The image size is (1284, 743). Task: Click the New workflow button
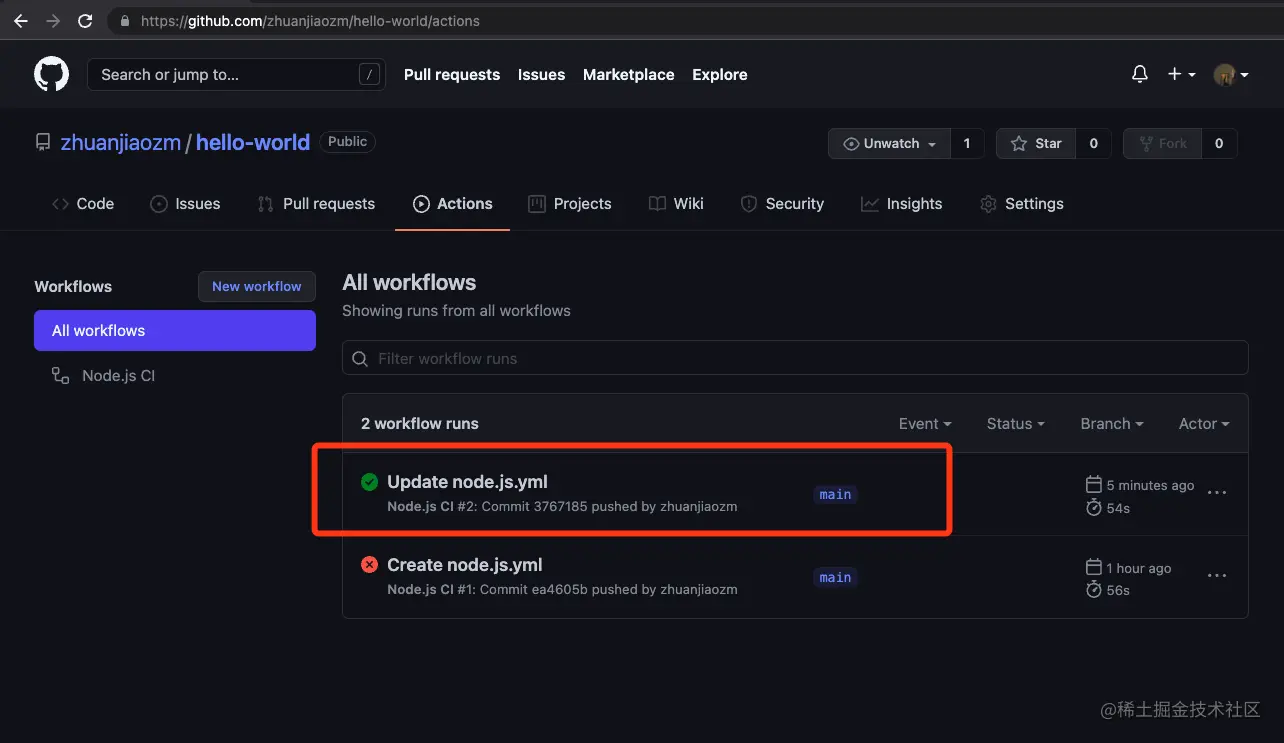[257, 286]
